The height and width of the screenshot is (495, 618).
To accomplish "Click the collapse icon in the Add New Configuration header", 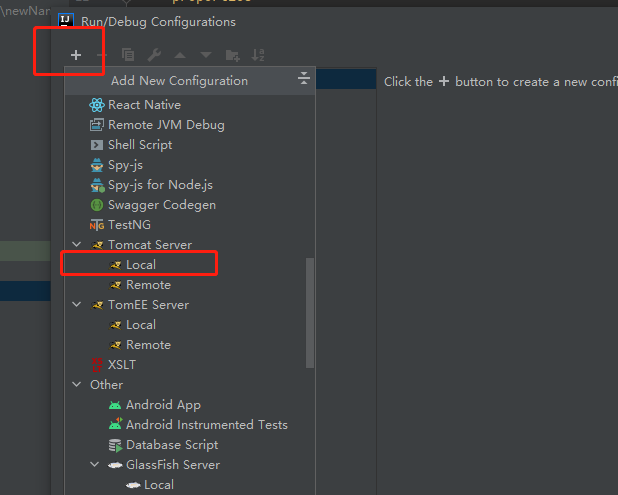I will 303,78.
